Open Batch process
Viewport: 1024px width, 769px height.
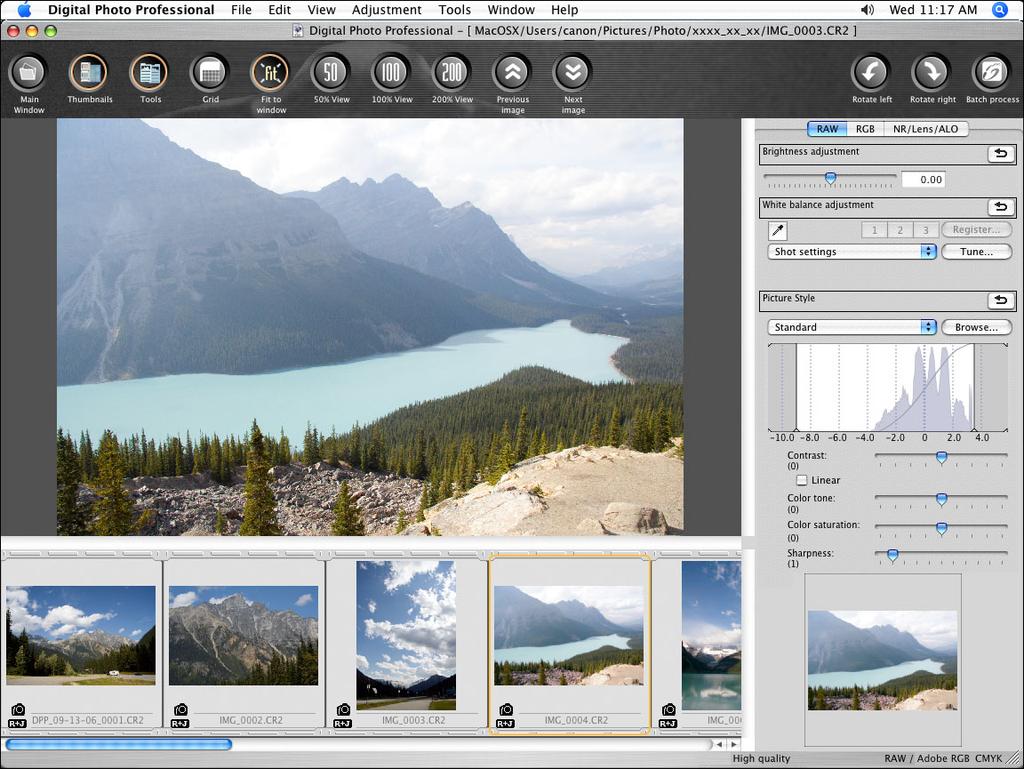(x=992, y=72)
